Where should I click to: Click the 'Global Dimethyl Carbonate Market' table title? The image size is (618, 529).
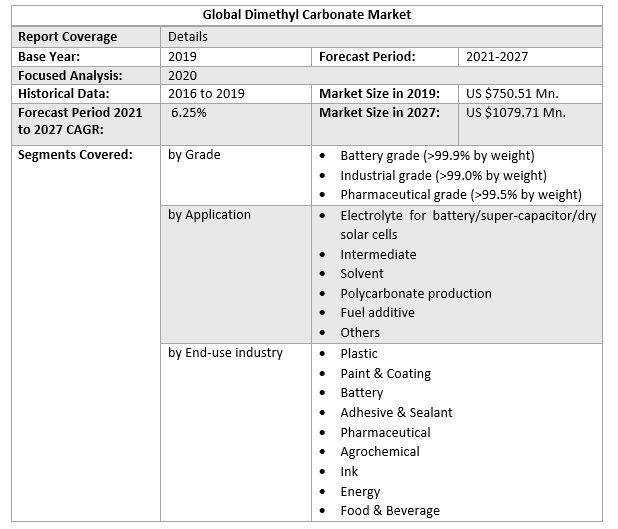[306, 15]
